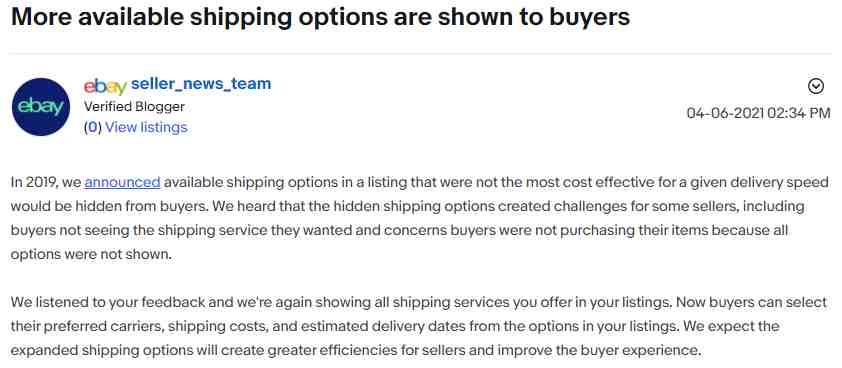
Task: Click the words 'improve the buyer experience'
Action: tap(598, 350)
